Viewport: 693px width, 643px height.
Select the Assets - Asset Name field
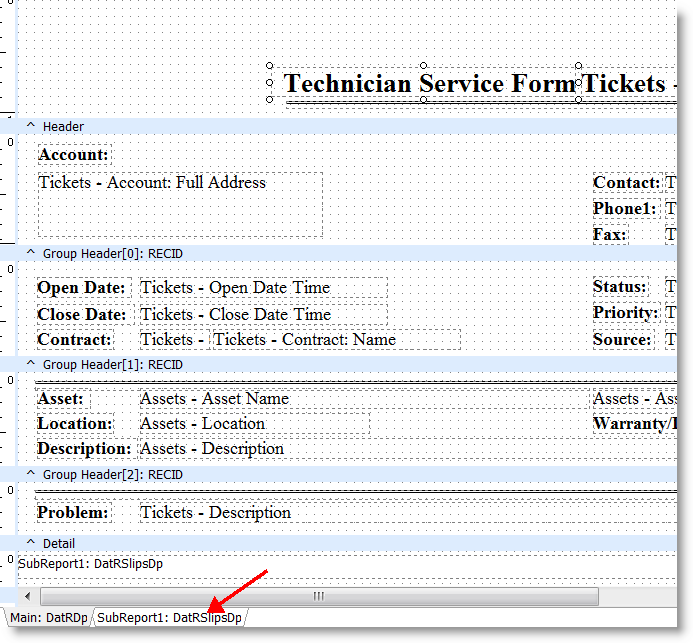tap(214, 399)
